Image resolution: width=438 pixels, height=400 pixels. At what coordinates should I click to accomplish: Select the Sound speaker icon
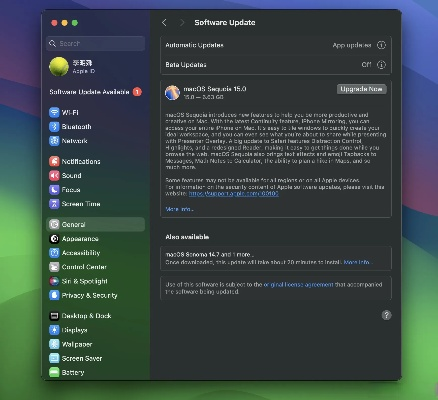coord(54,175)
